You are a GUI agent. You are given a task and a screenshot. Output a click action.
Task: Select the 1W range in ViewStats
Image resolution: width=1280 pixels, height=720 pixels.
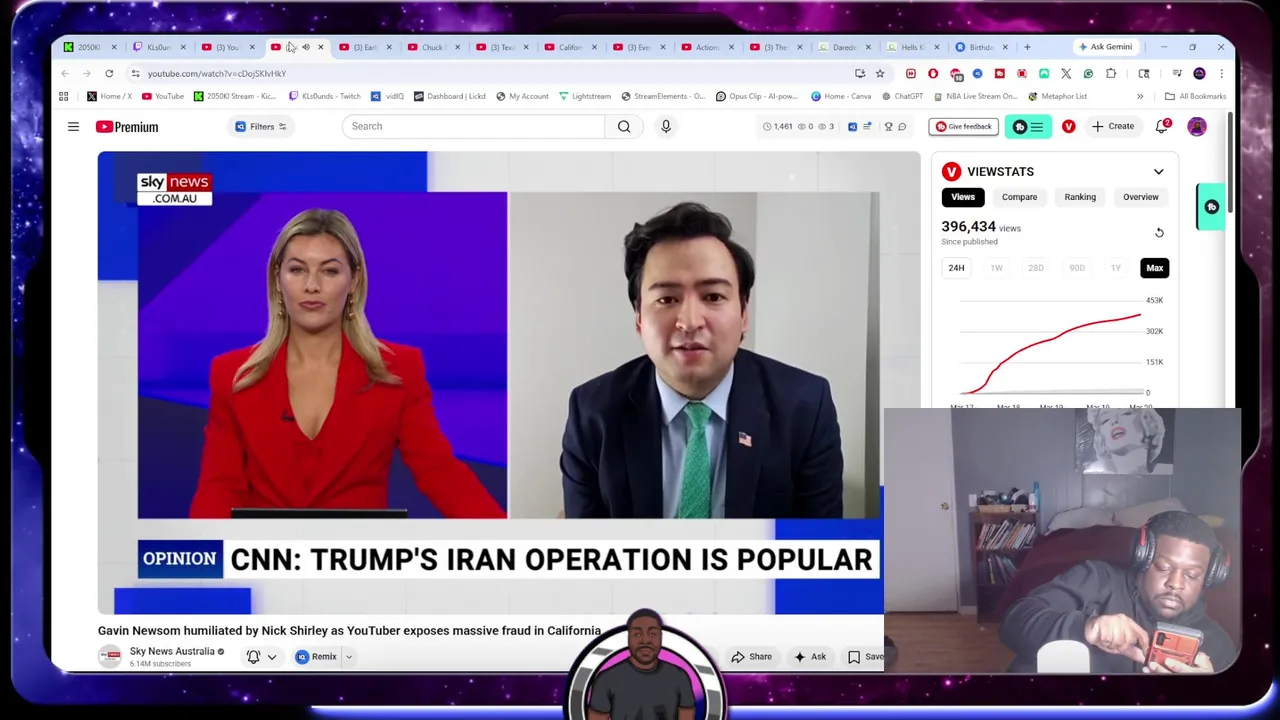pos(996,268)
